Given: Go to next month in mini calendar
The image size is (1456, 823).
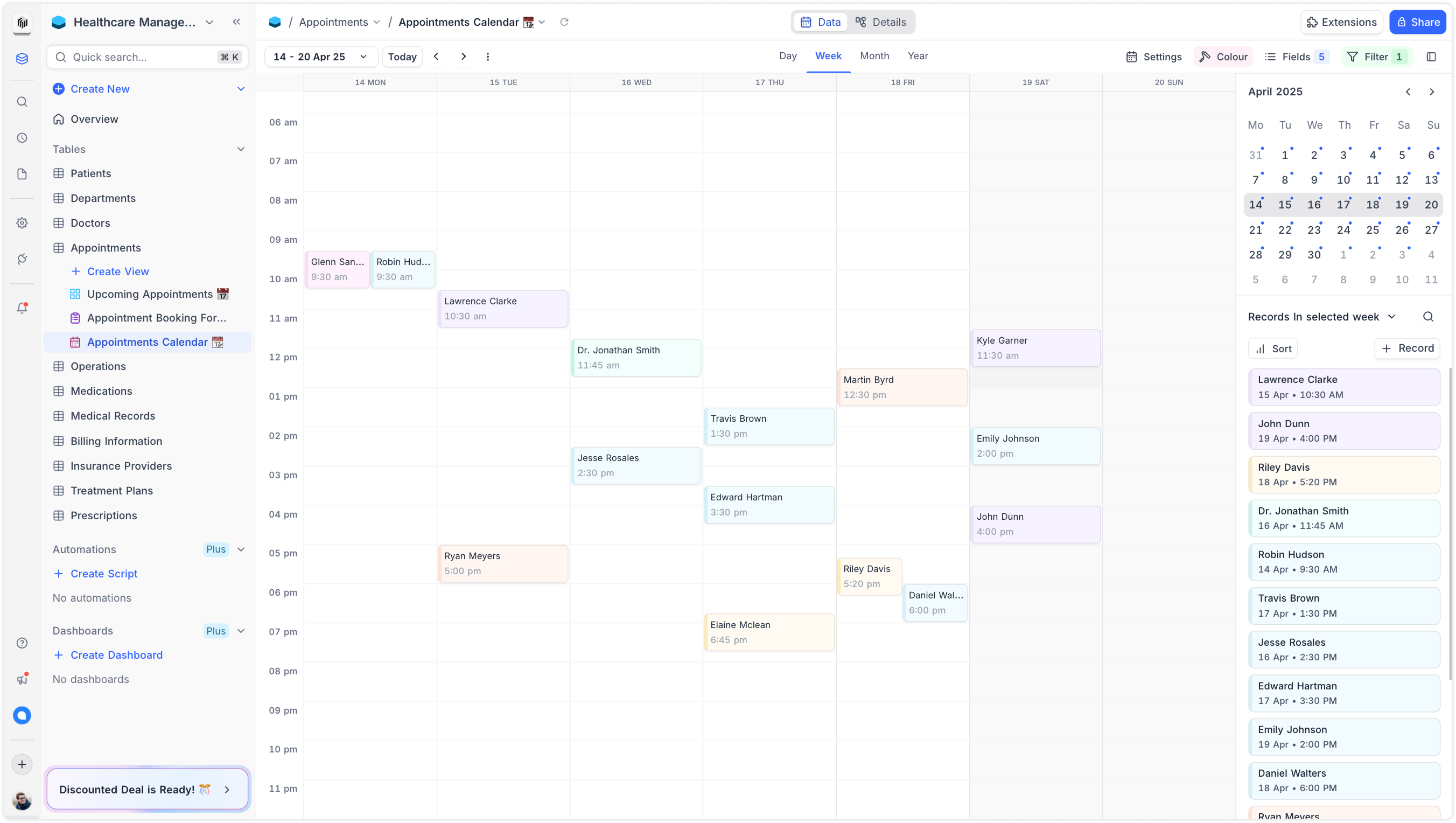Looking at the screenshot, I should tap(1431, 92).
